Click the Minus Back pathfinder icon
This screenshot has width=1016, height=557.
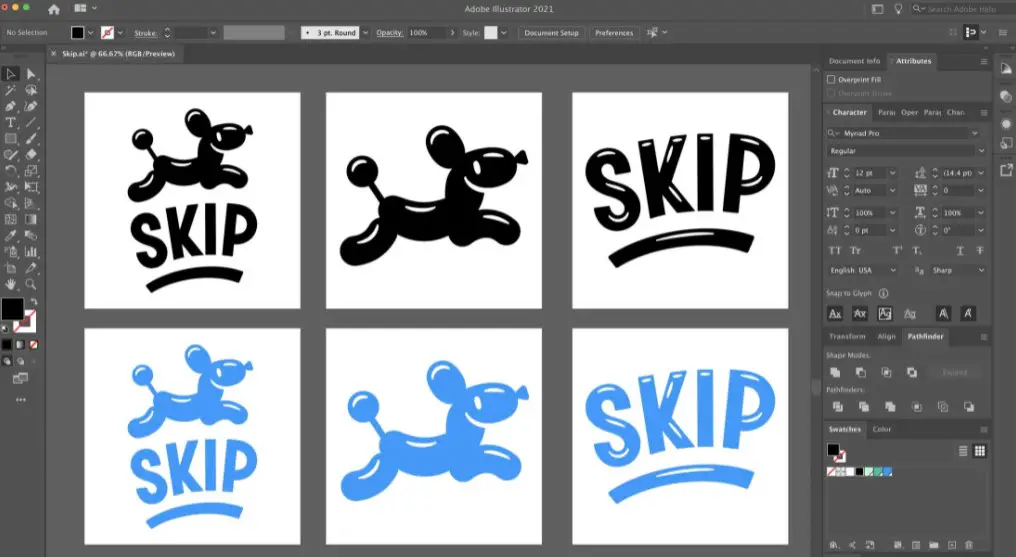pyautogui.click(x=969, y=407)
